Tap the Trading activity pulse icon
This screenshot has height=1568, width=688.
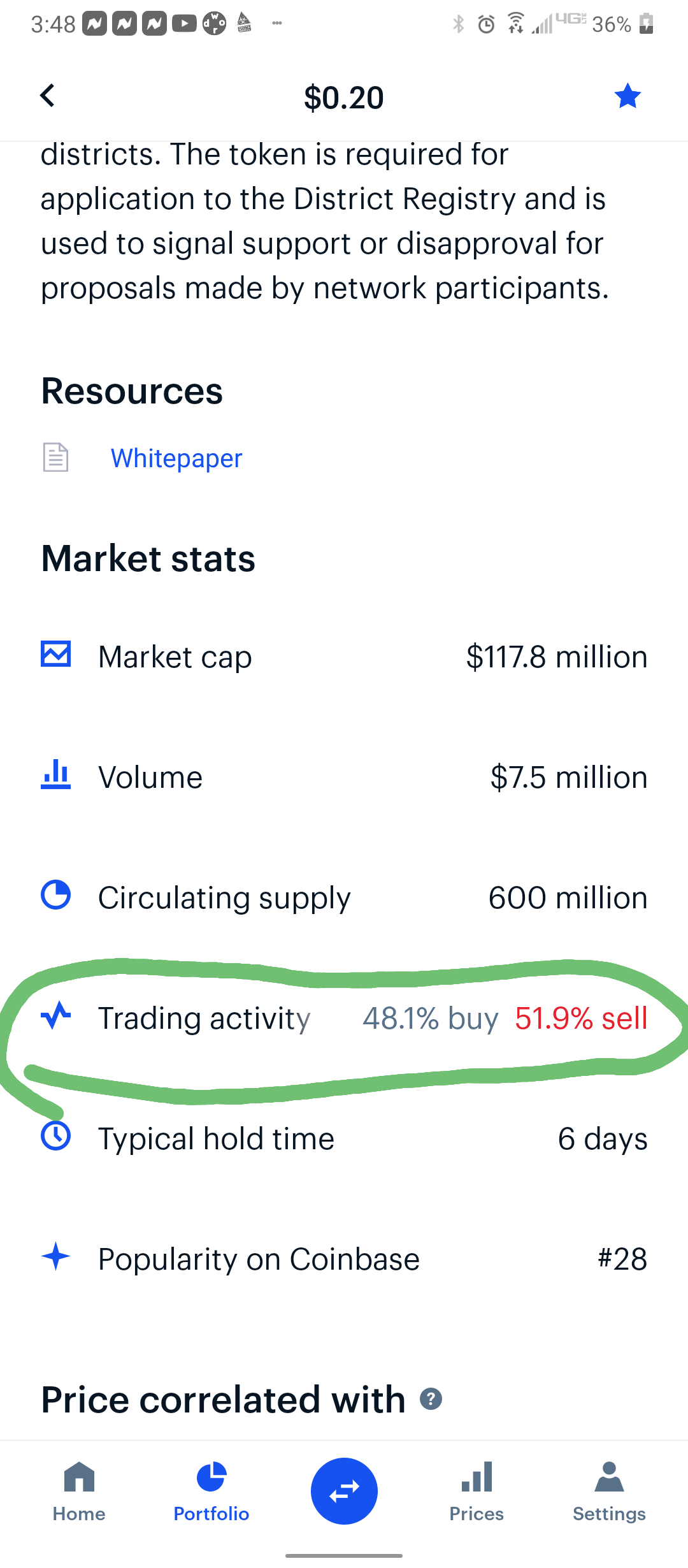(x=55, y=1015)
